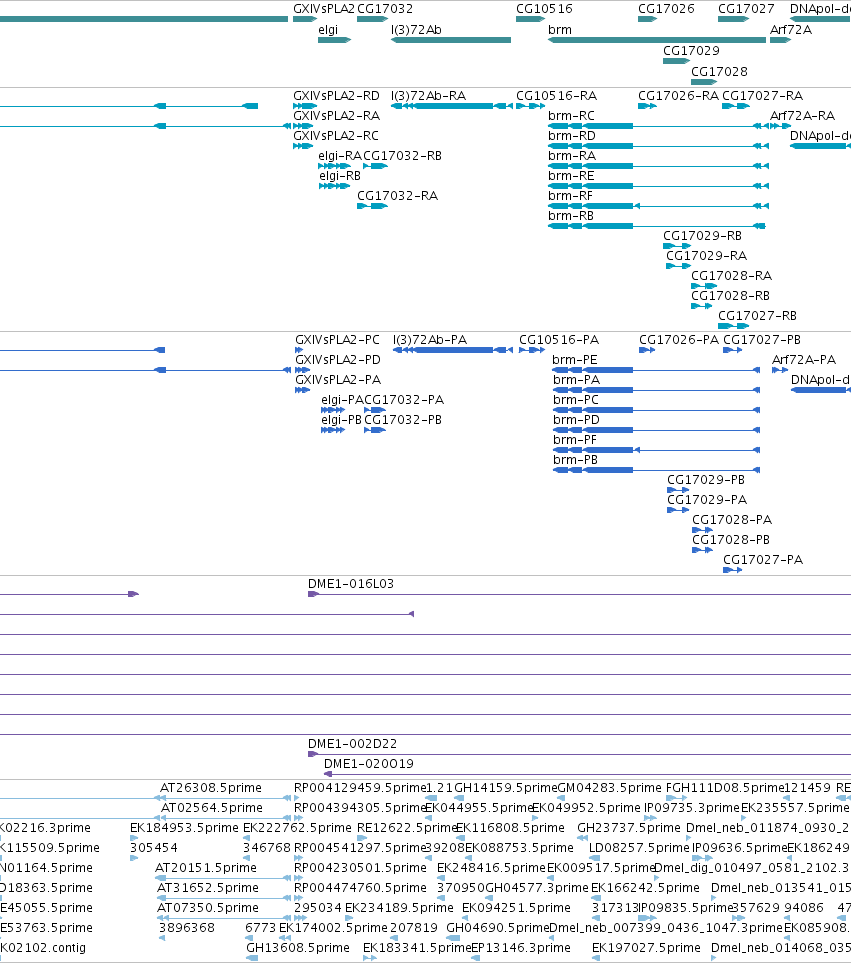Select the AT07350.5prime EST label
851x963 pixels.
(x=208, y=908)
